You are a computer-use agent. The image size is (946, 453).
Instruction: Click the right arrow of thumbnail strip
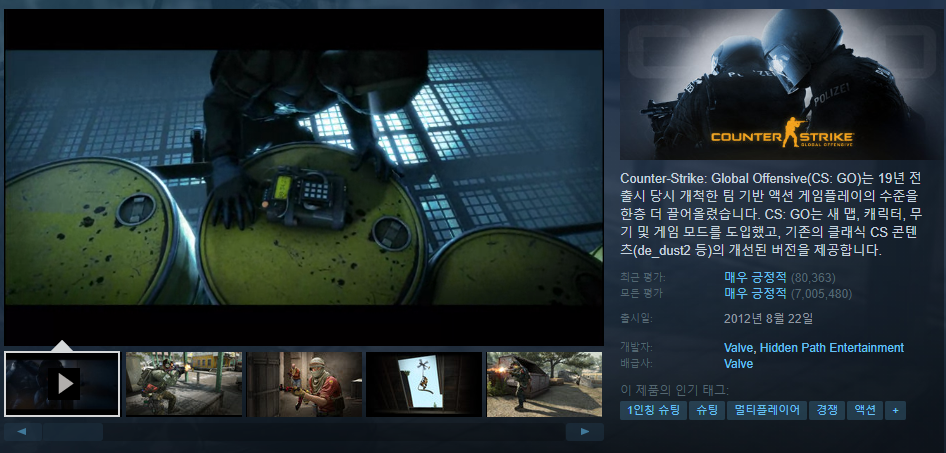tap(585, 431)
